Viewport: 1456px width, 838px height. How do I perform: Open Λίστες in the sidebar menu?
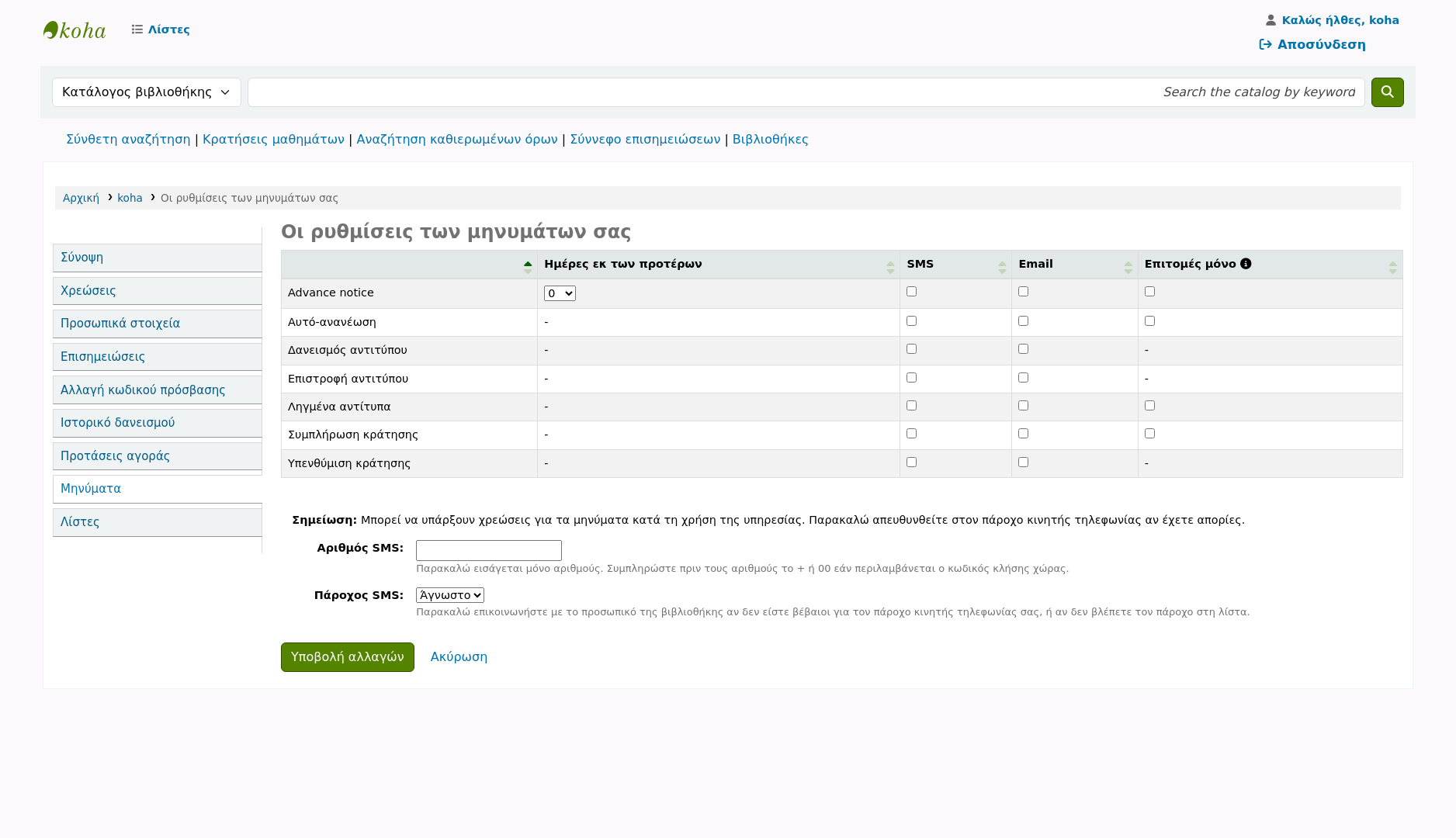pyautogui.click(x=158, y=522)
